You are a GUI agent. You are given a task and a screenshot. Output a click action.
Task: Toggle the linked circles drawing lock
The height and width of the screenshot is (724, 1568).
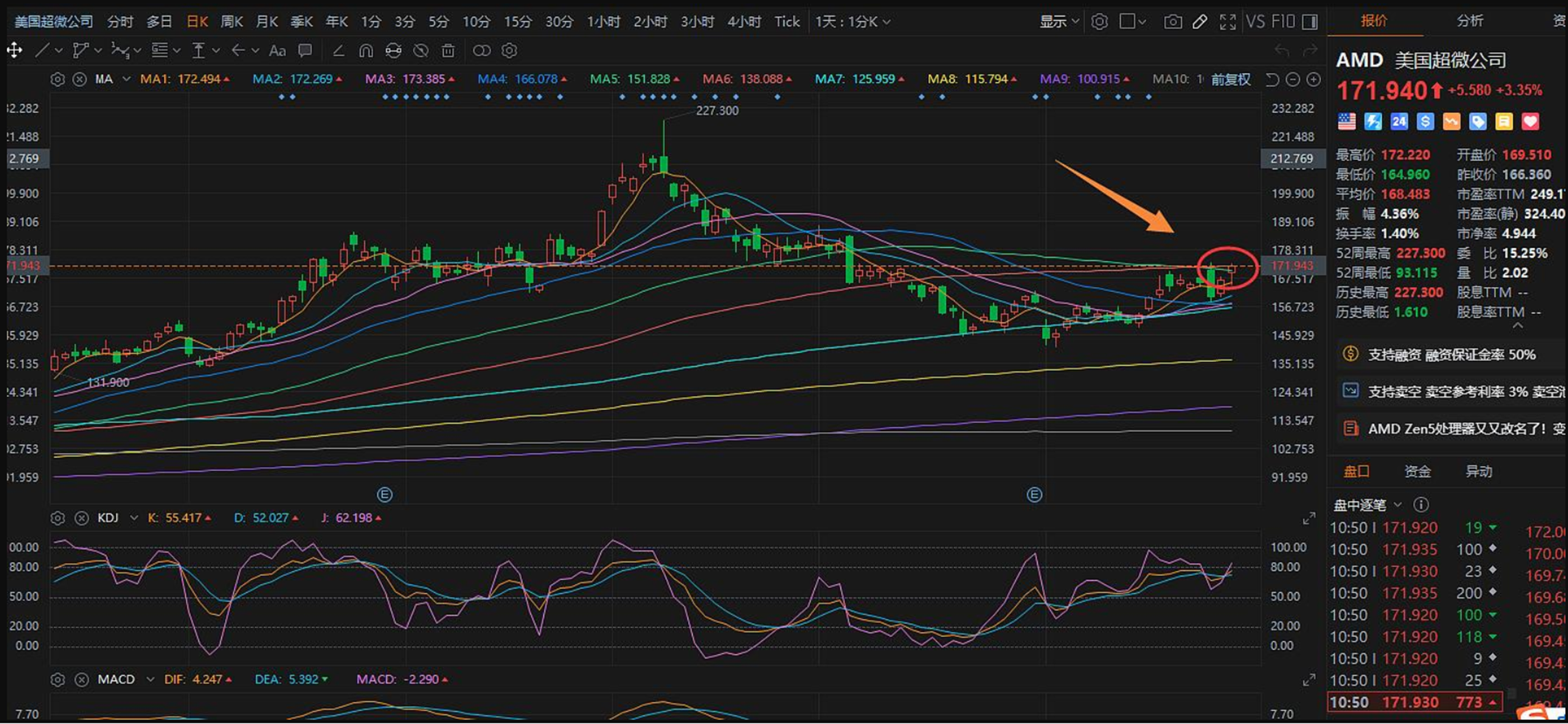(481, 50)
